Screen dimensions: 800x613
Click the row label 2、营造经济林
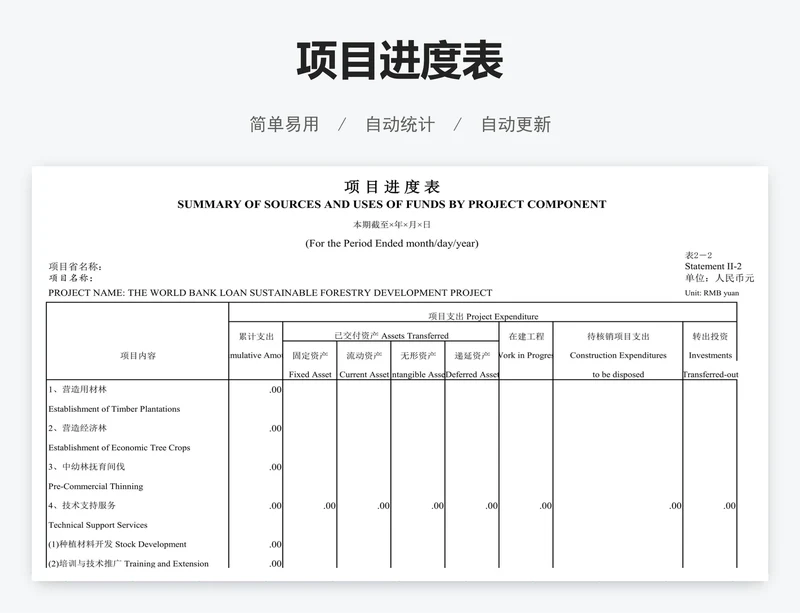click(78, 428)
